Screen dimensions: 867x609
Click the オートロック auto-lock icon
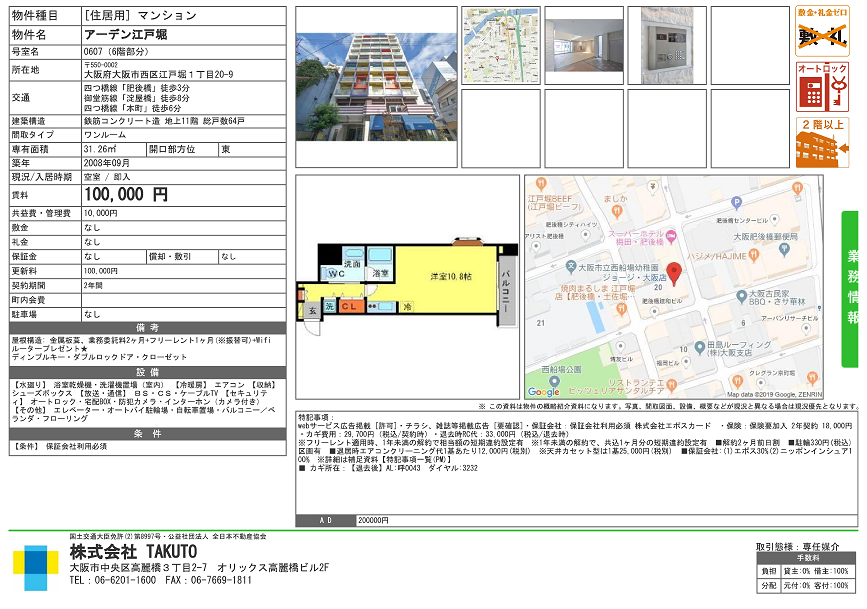pyautogui.click(x=821, y=88)
